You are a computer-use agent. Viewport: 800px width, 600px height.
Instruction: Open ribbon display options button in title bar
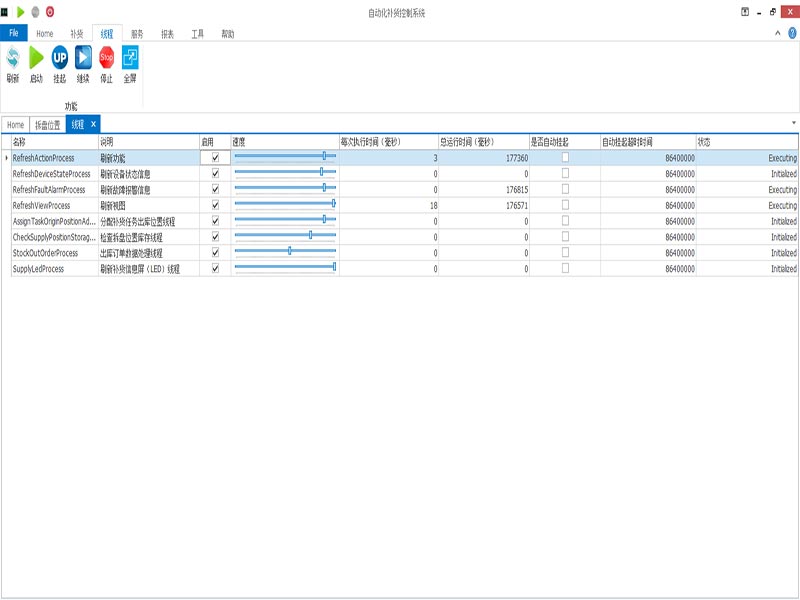click(745, 12)
